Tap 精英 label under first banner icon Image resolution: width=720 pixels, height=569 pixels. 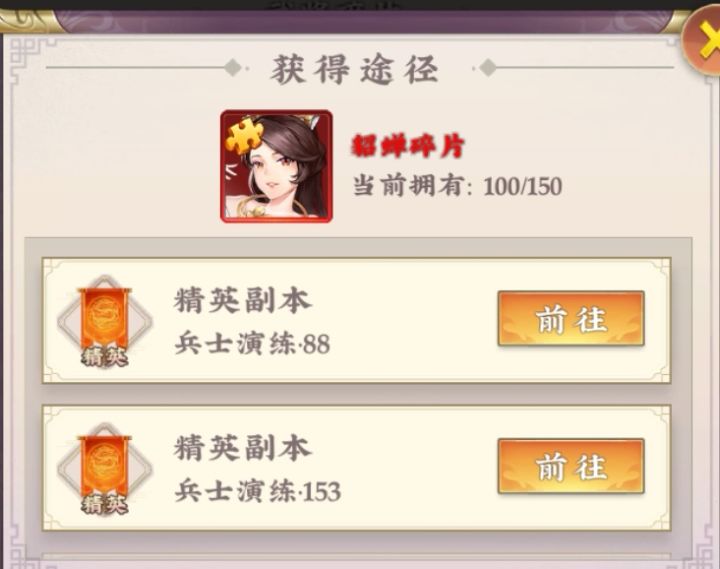coord(105,357)
